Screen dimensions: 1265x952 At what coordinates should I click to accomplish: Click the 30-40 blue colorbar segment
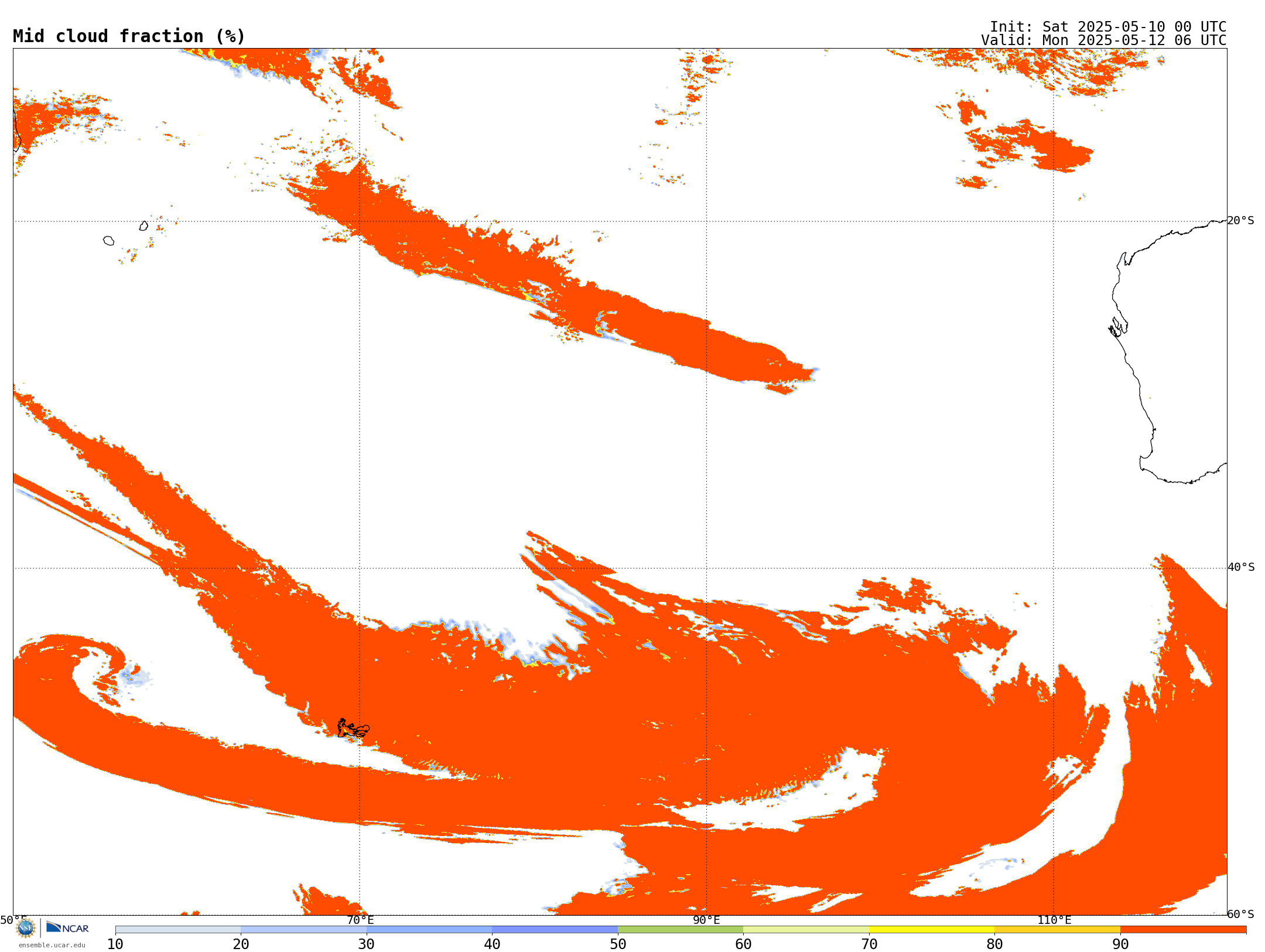(429, 930)
